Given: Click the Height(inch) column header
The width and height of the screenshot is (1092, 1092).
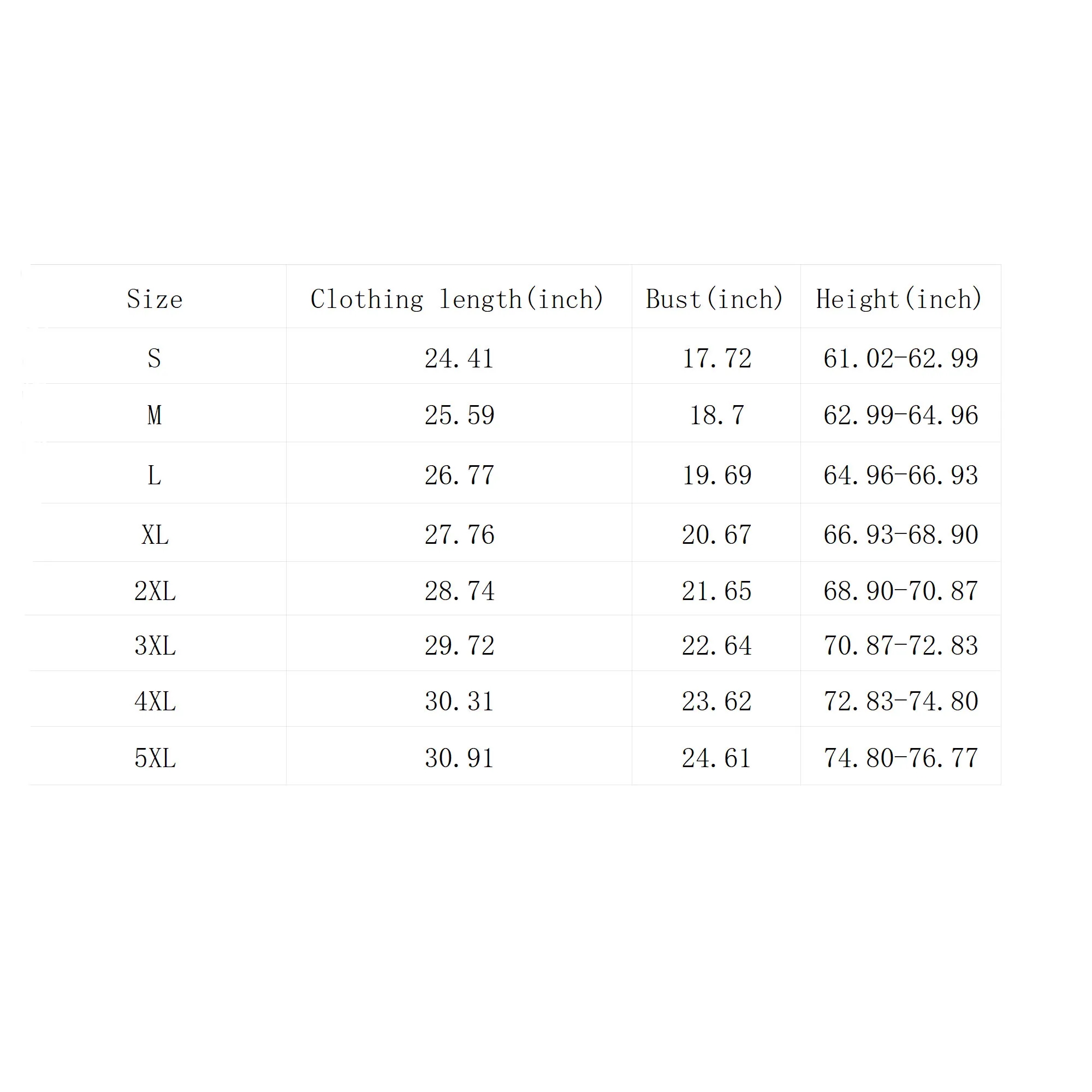Looking at the screenshot, I should coord(899,299).
